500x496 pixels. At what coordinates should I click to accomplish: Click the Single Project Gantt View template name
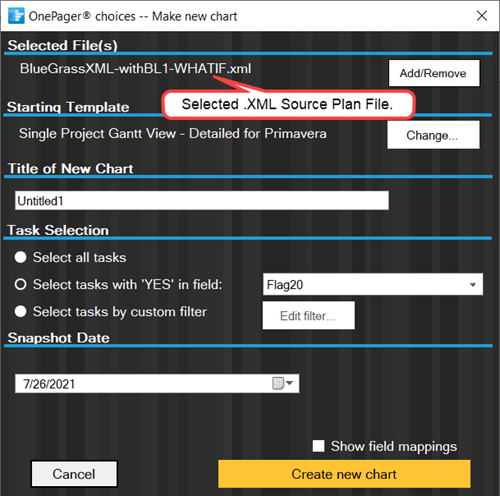point(173,134)
